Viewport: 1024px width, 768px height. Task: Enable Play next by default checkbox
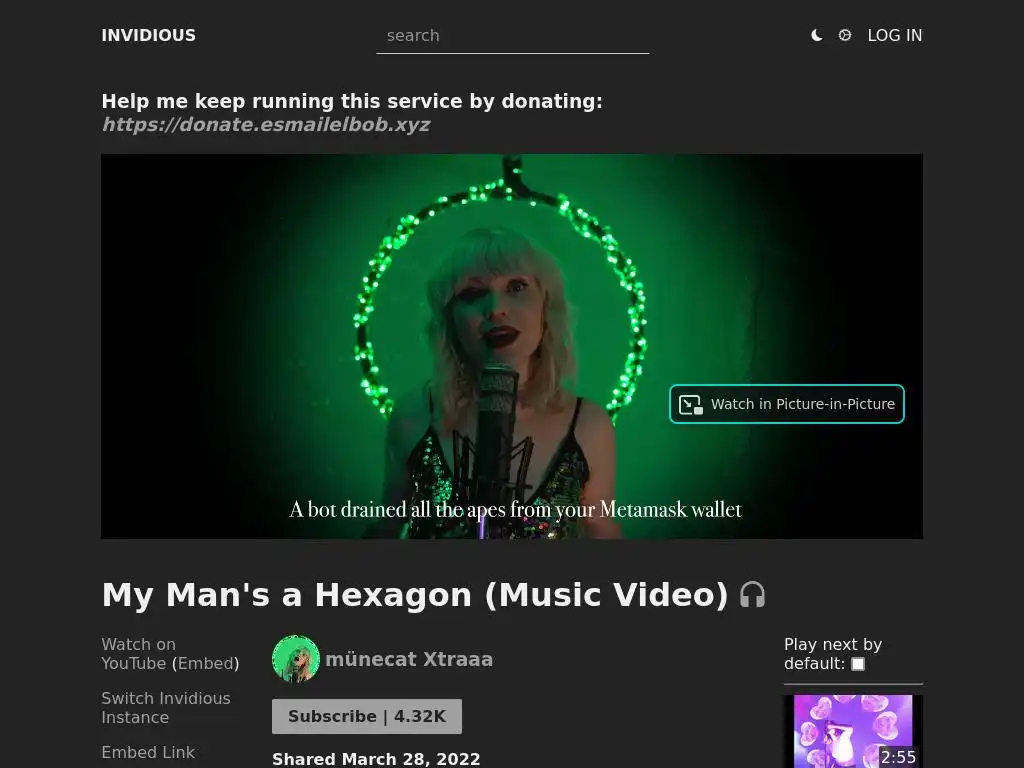(x=858, y=664)
